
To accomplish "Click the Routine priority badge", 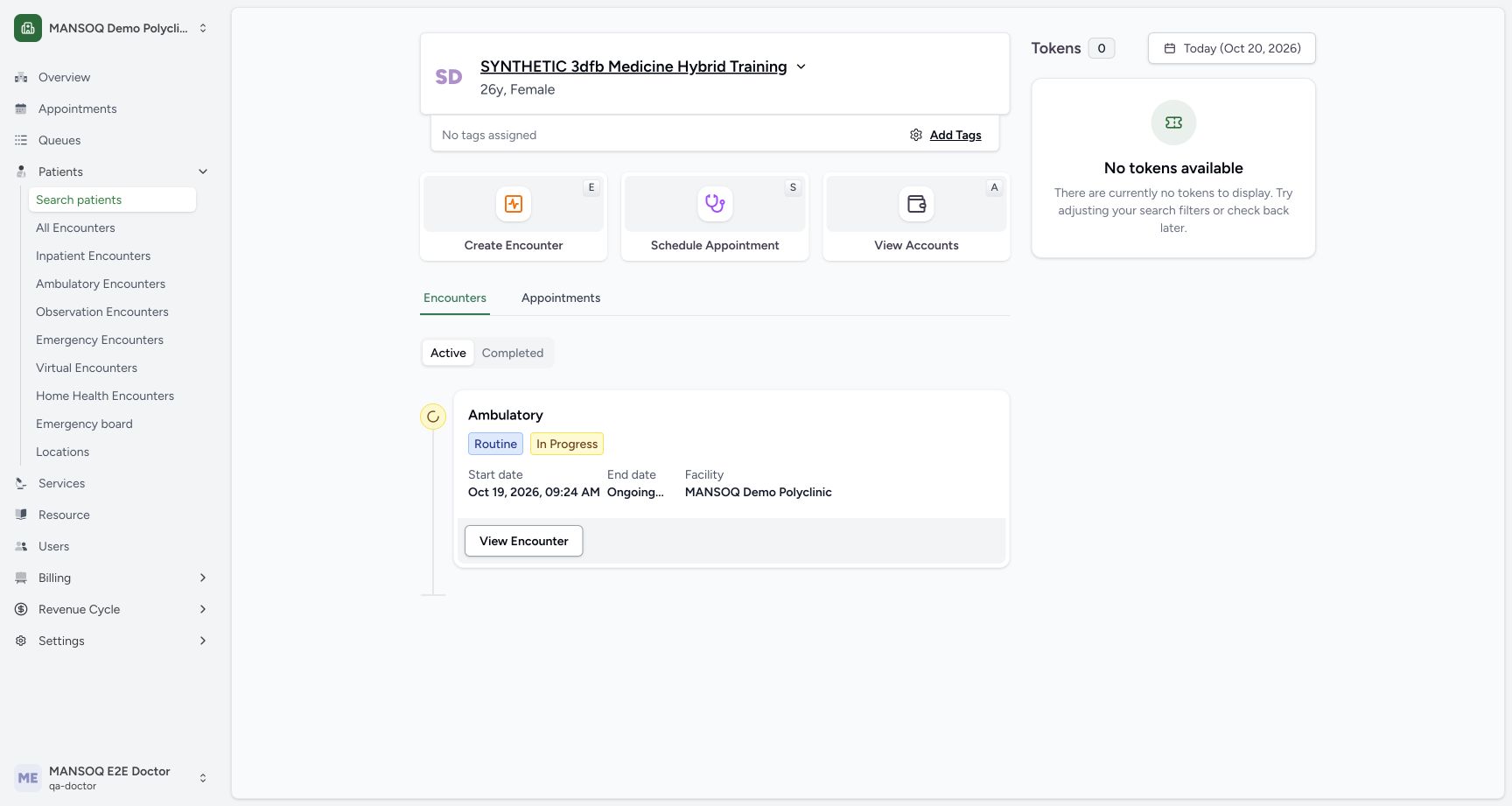I will [x=495, y=444].
